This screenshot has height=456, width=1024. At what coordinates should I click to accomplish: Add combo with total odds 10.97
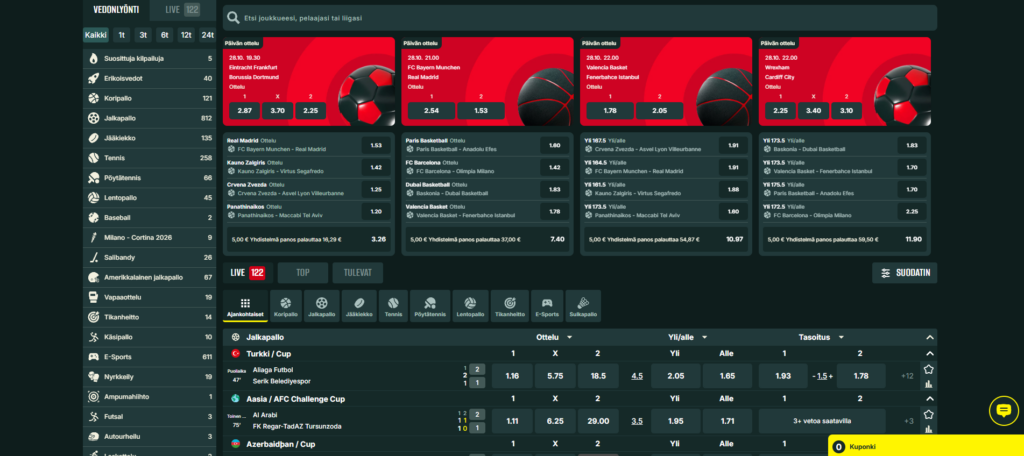pos(666,239)
